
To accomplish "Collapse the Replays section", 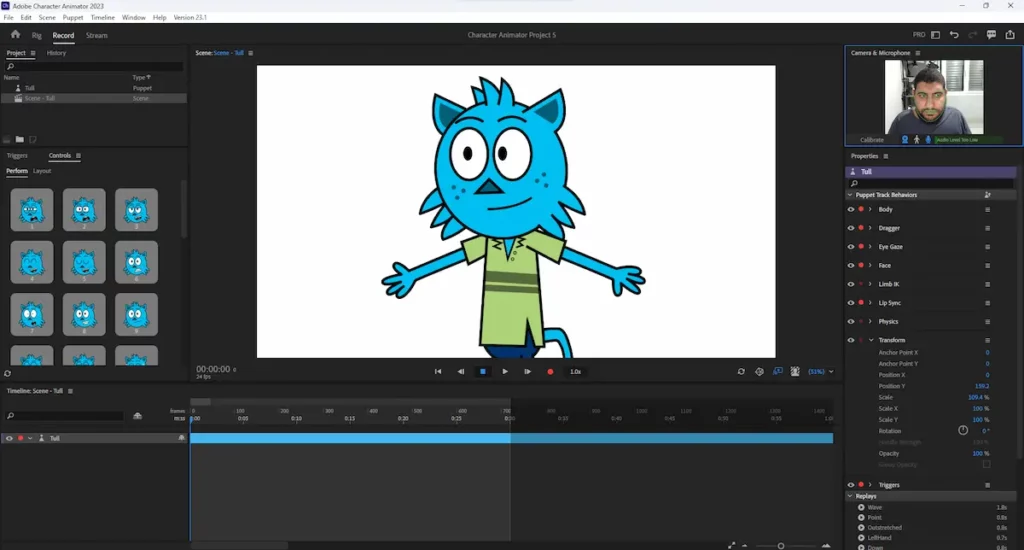I will pos(850,496).
